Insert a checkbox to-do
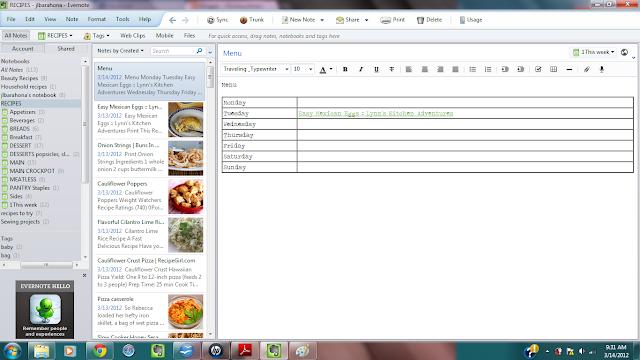 538,69
